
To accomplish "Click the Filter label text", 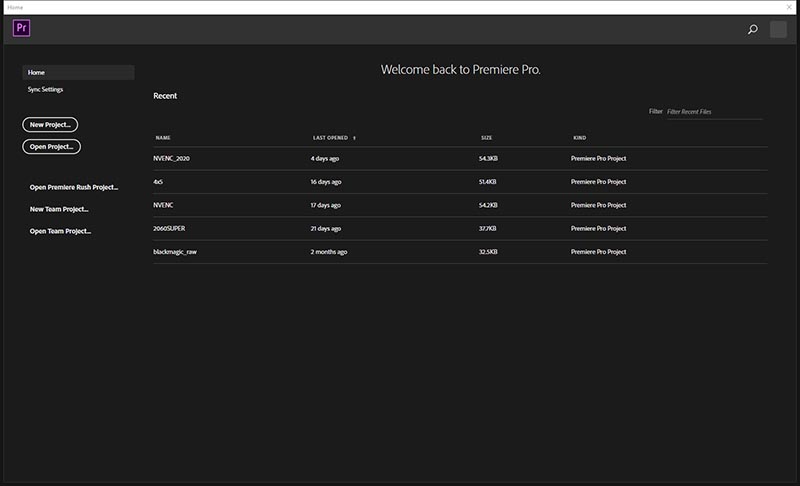I will (x=655, y=111).
